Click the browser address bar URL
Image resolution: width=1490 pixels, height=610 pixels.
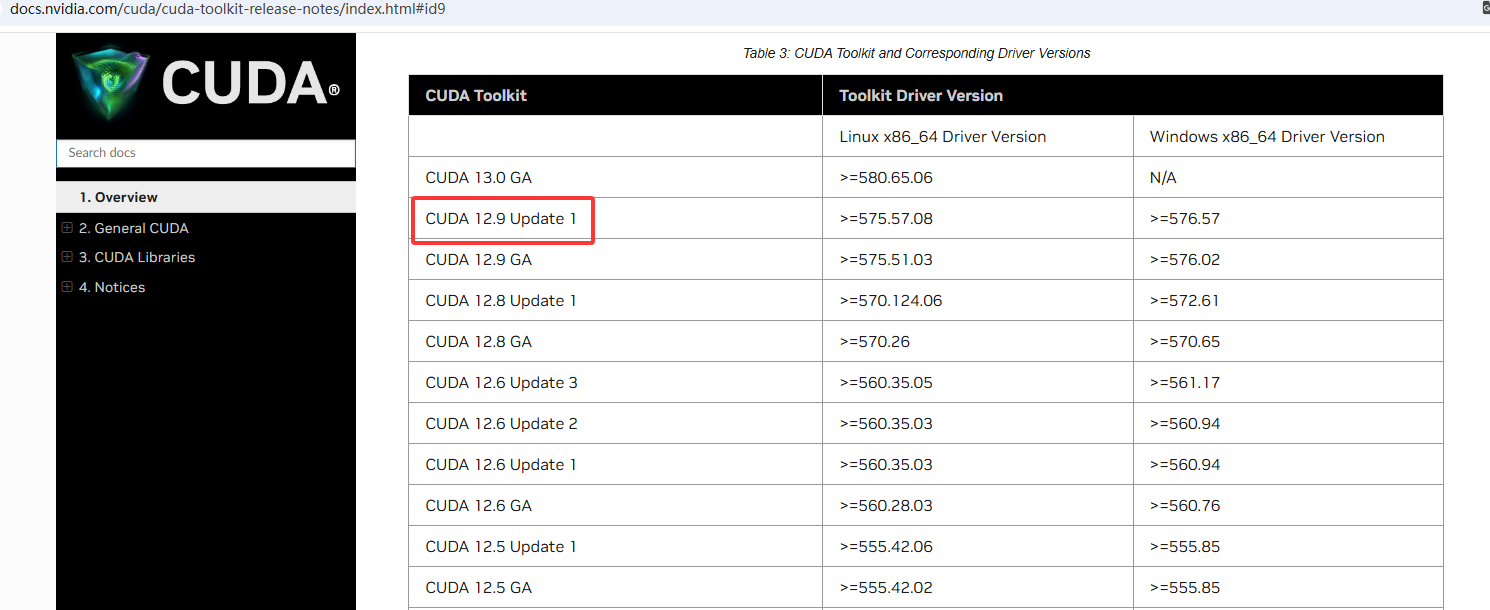point(228,9)
